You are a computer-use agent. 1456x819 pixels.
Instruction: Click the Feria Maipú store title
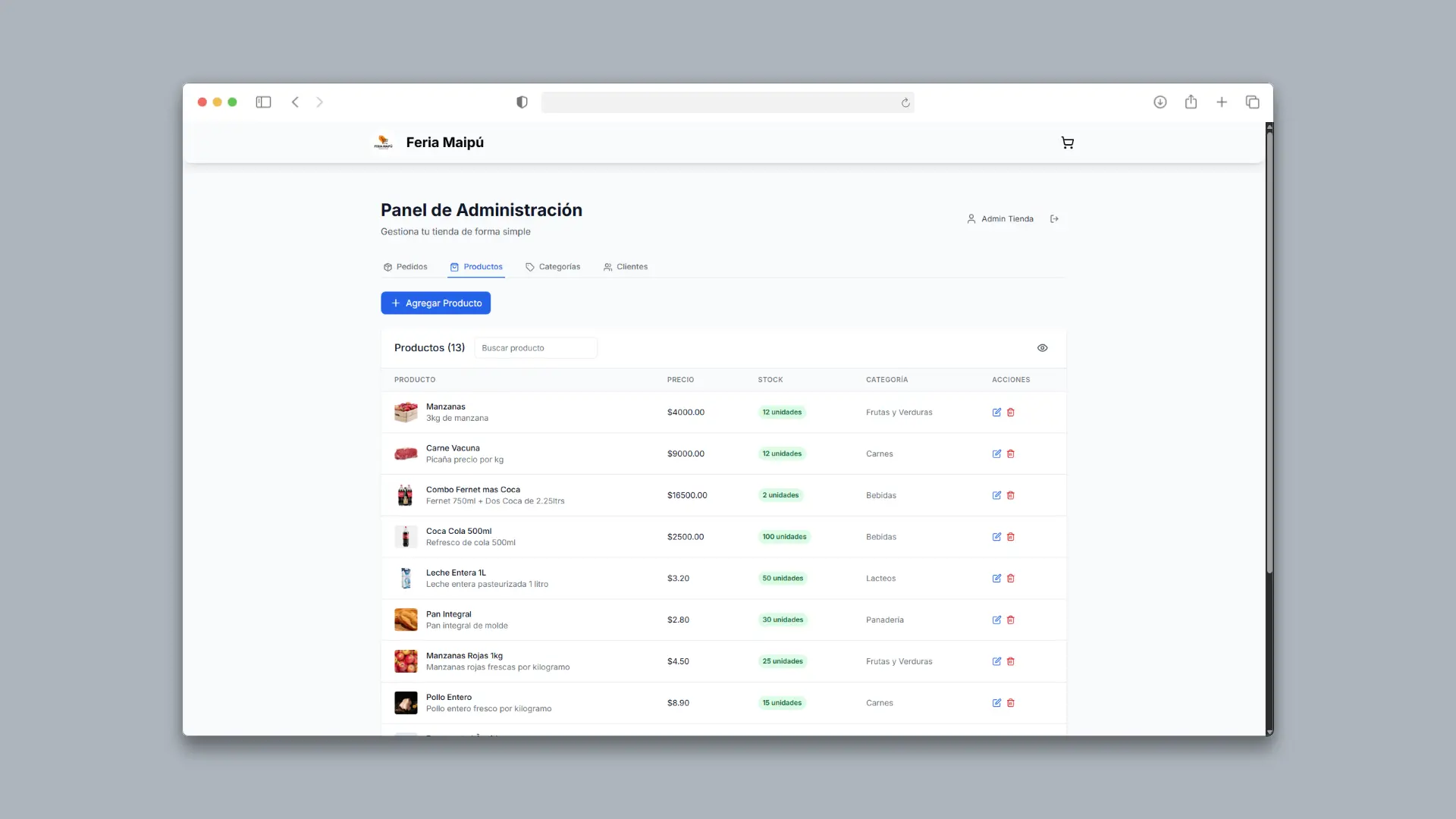444,143
